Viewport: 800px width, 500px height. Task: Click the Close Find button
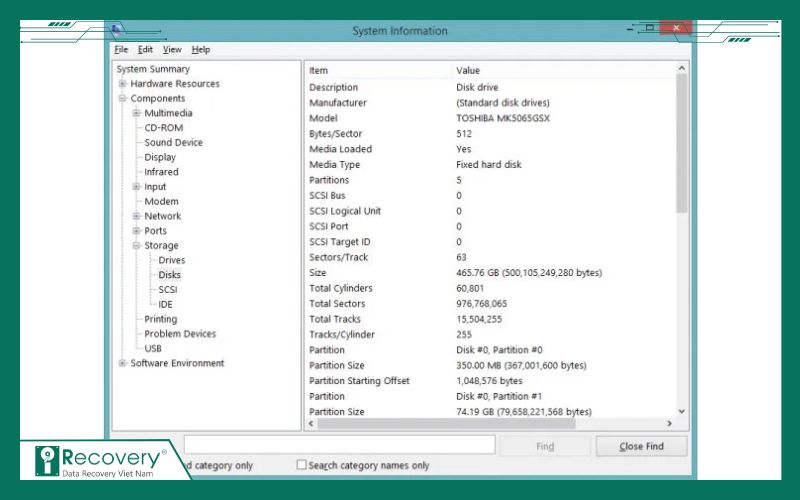click(x=641, y=446)
